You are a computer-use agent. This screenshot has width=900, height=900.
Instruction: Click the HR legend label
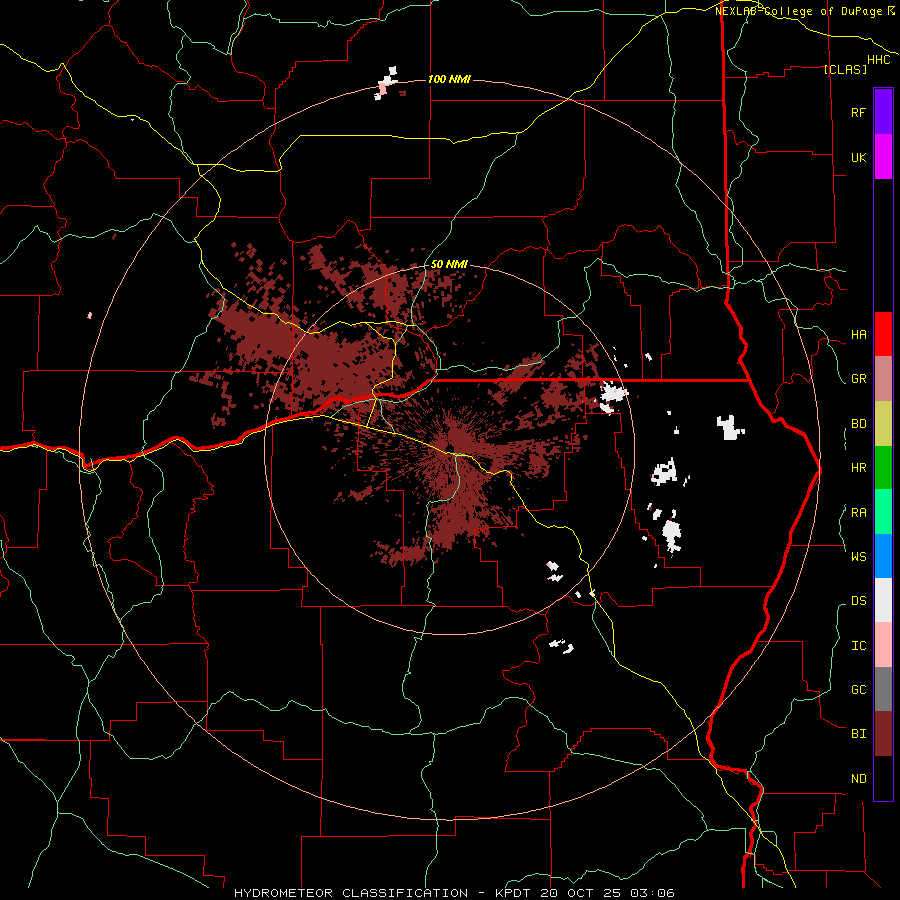click(x=858, y=468)
